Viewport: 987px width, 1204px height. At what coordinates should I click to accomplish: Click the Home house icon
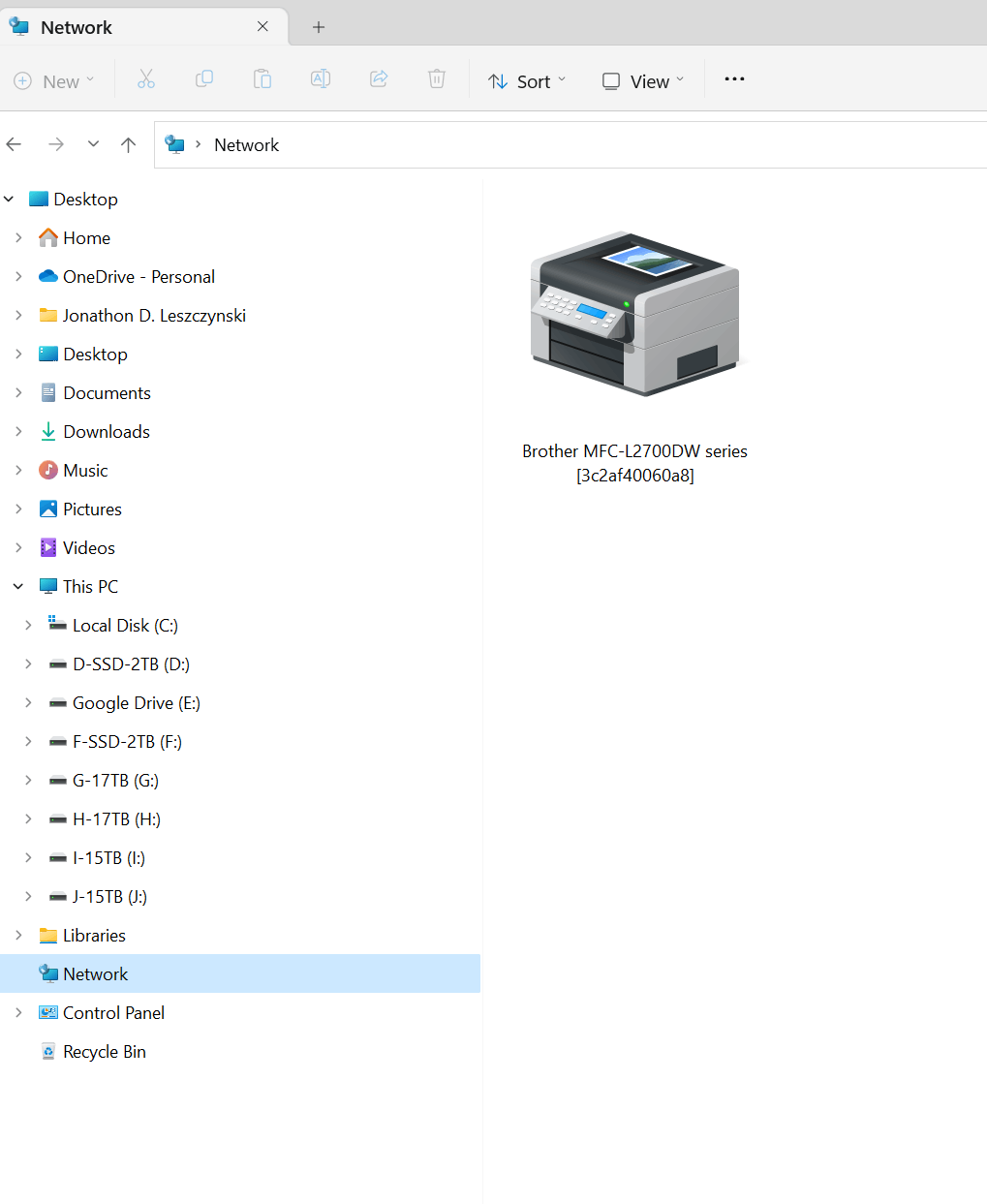pos(48,237)
